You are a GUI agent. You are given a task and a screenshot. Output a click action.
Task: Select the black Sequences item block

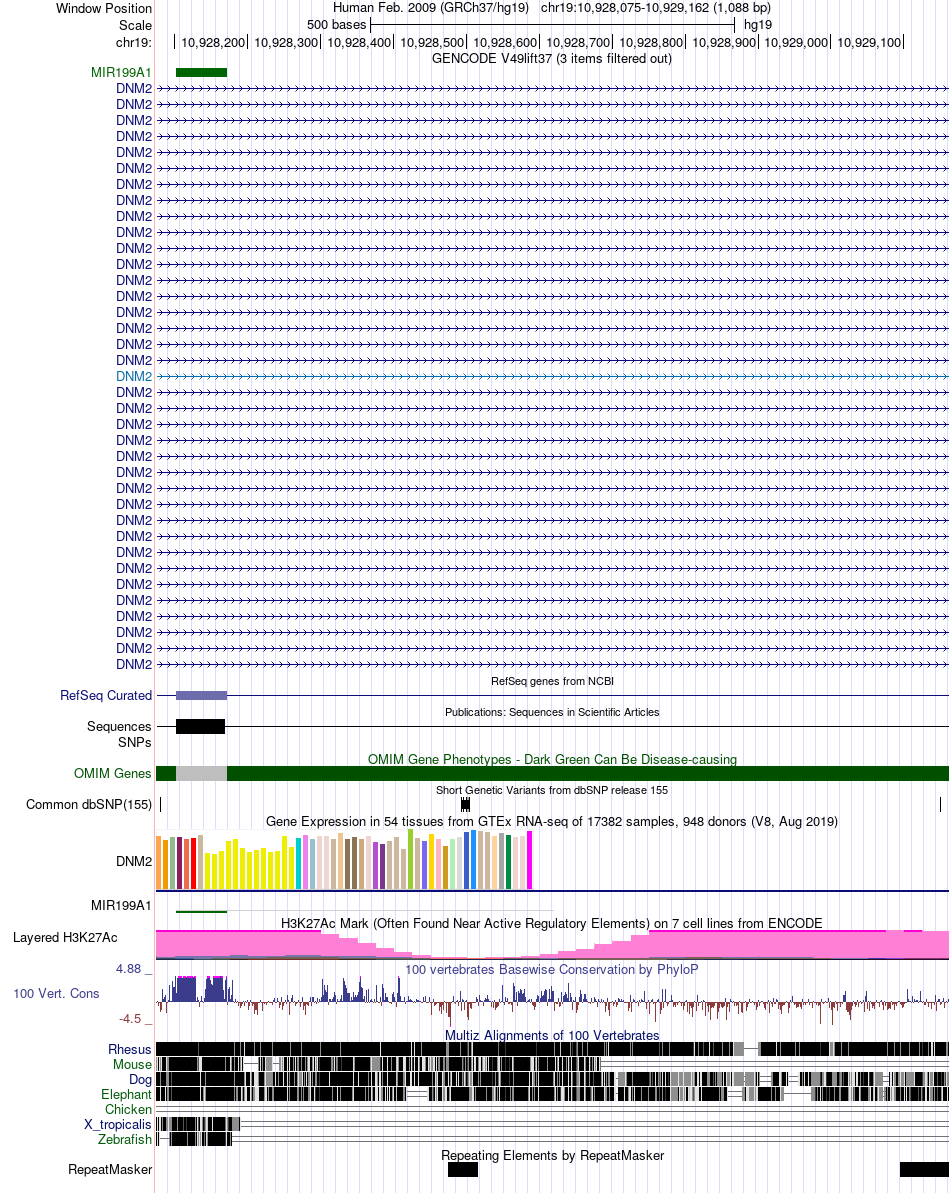pos(200,727)
